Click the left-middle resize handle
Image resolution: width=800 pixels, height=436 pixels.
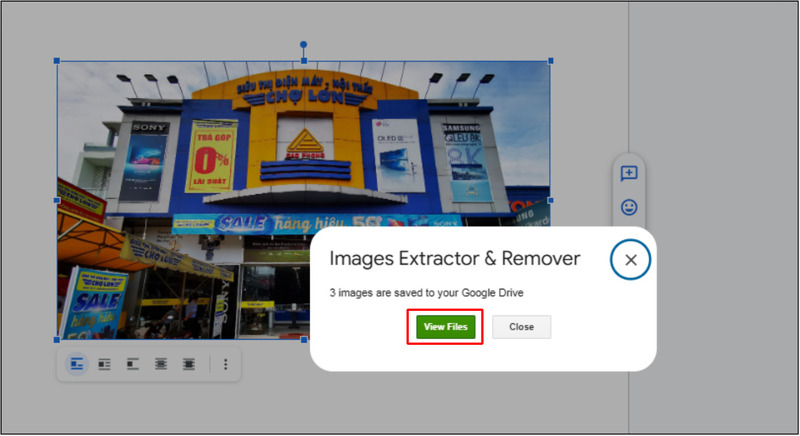point(57,200)
